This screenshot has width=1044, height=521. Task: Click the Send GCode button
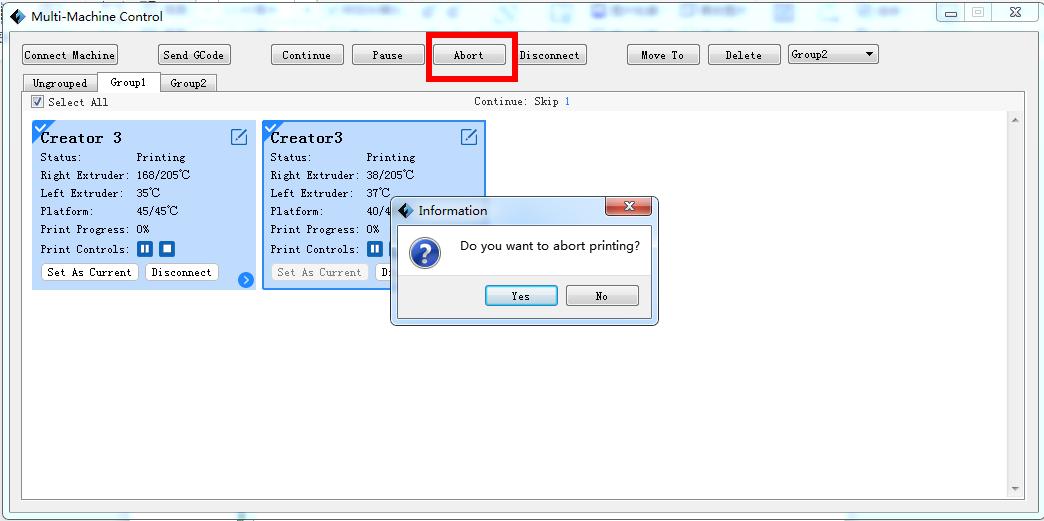[x=194, y=55]
